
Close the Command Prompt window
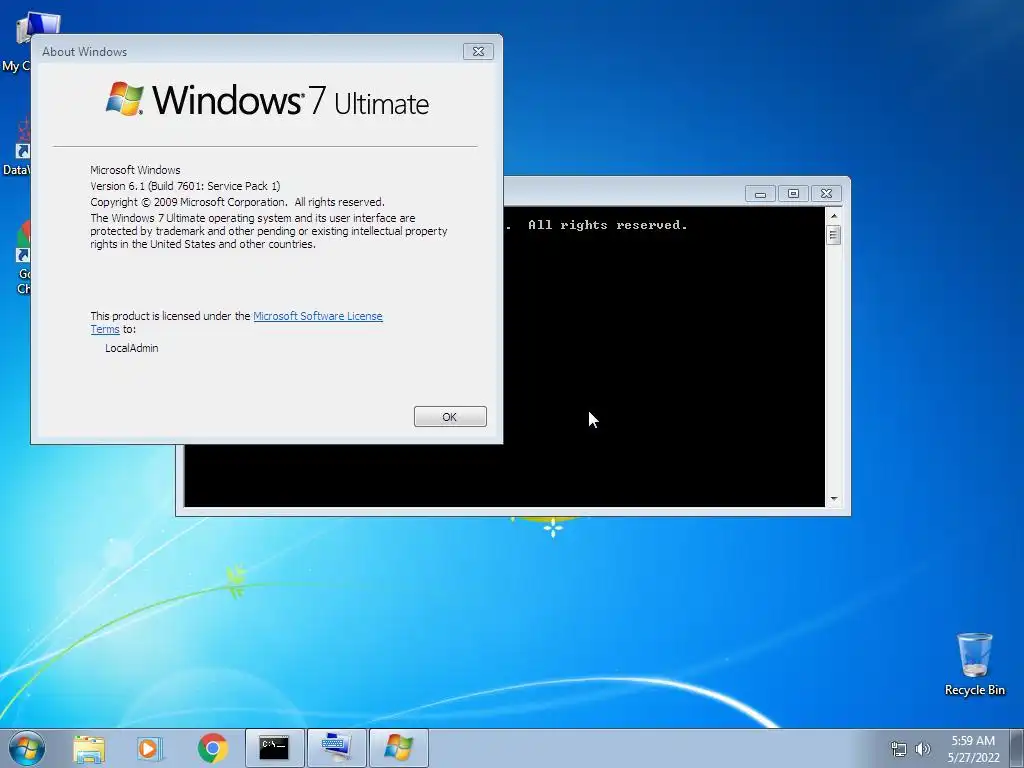click(826, 194)
